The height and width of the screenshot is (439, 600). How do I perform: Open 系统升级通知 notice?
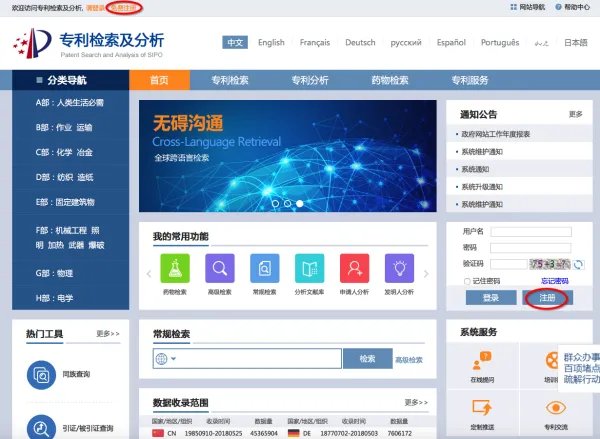(482, 187)
